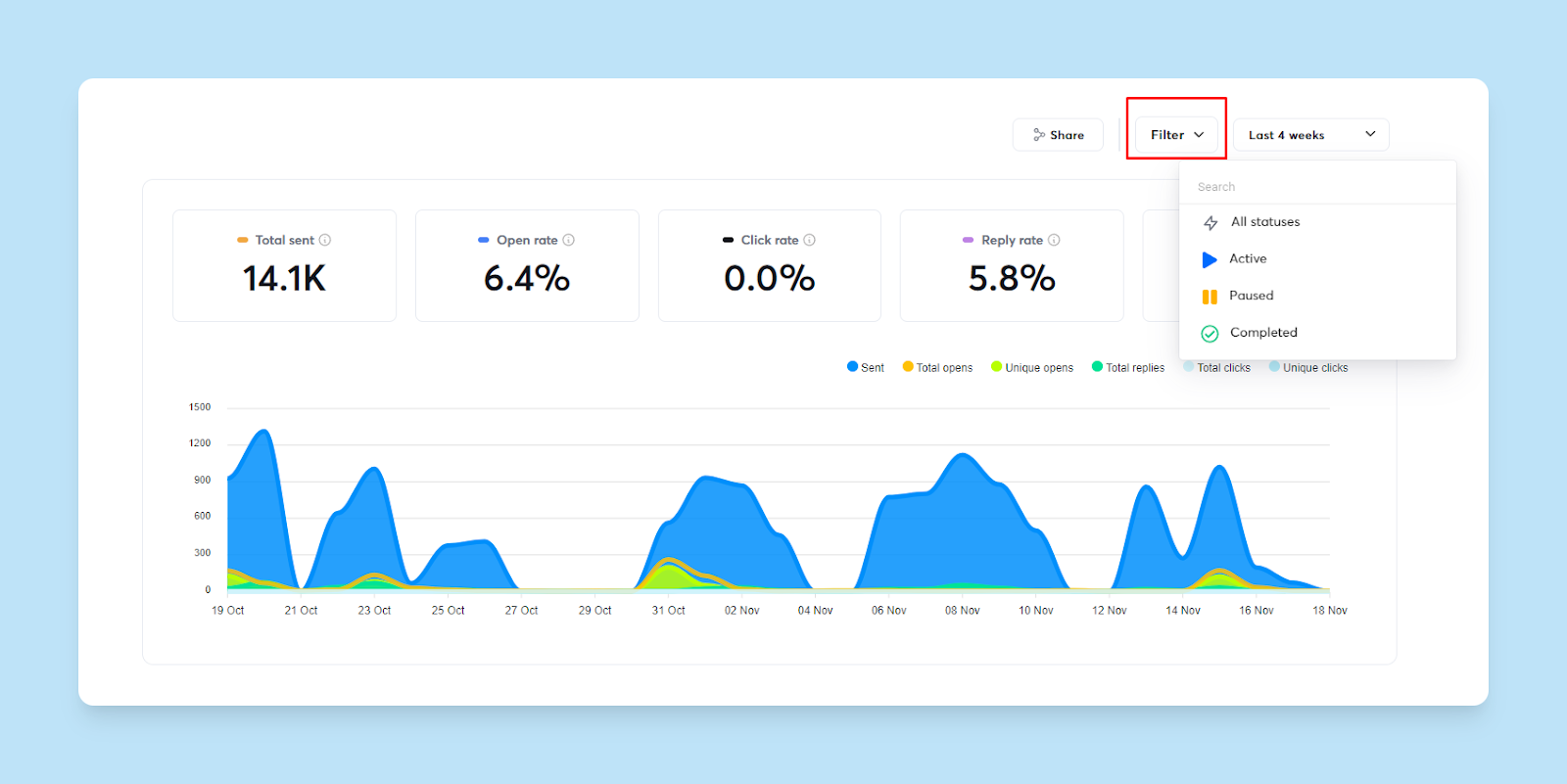Click the blue Open rate color marker
The height and width of the screenshot is (784, 1567).
(484, 240)
